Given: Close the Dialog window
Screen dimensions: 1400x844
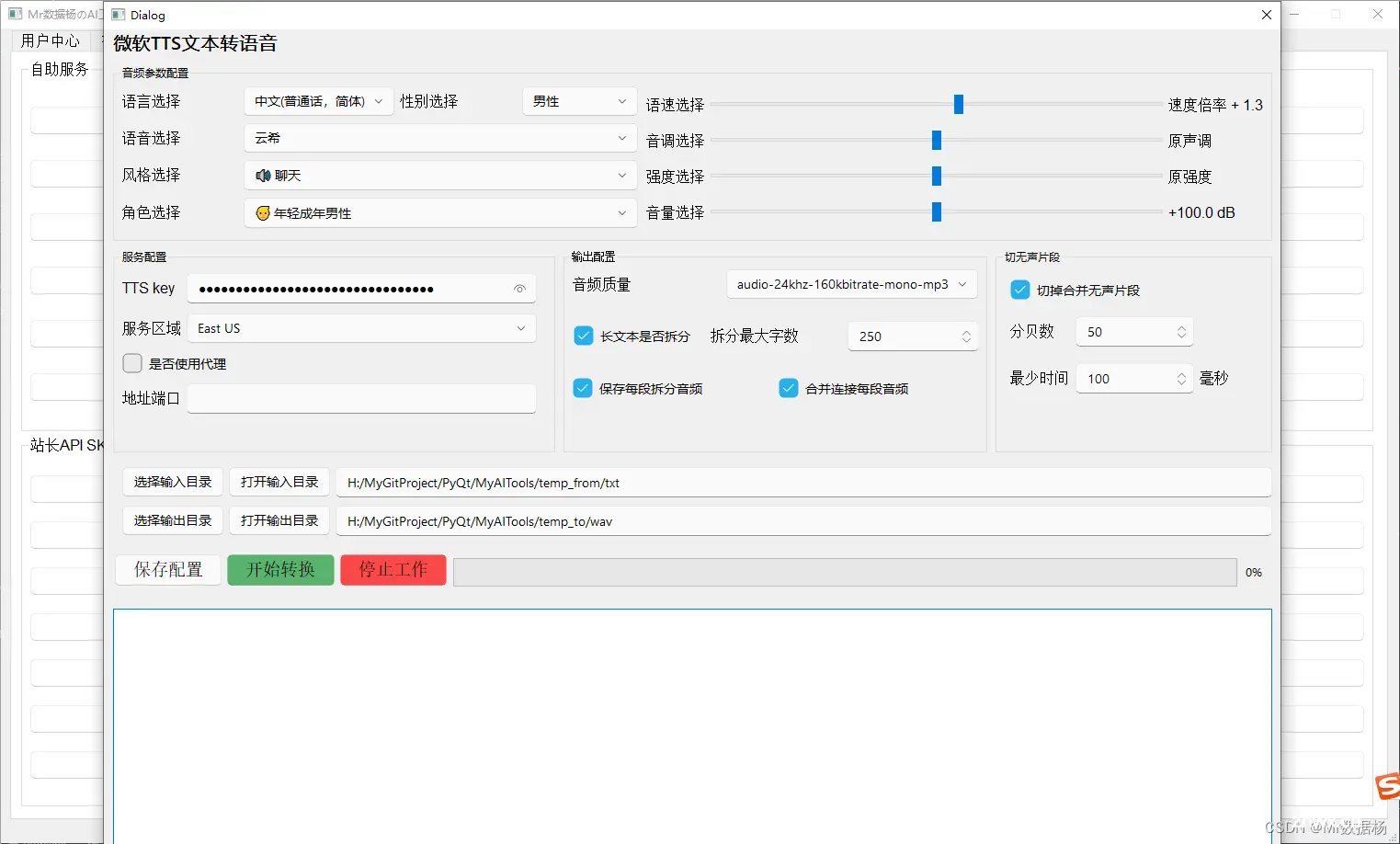Looking at the screenshot, I should [1266, 15].
